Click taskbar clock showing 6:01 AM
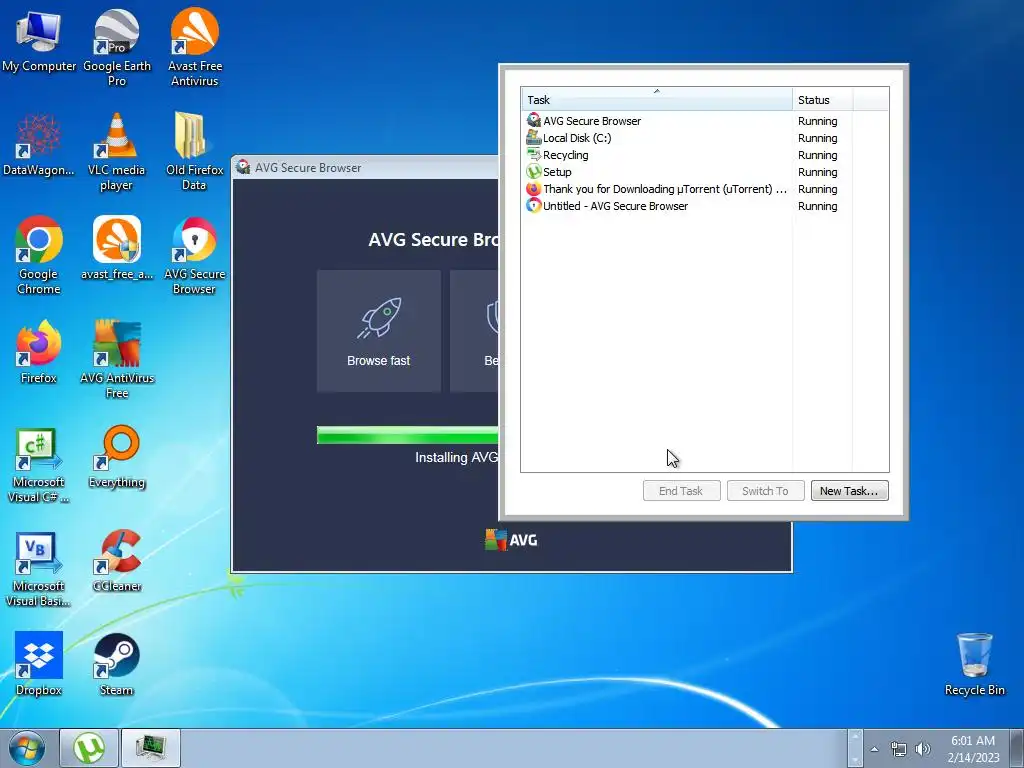Screen dimensions: 1024x768 (973, 749)
